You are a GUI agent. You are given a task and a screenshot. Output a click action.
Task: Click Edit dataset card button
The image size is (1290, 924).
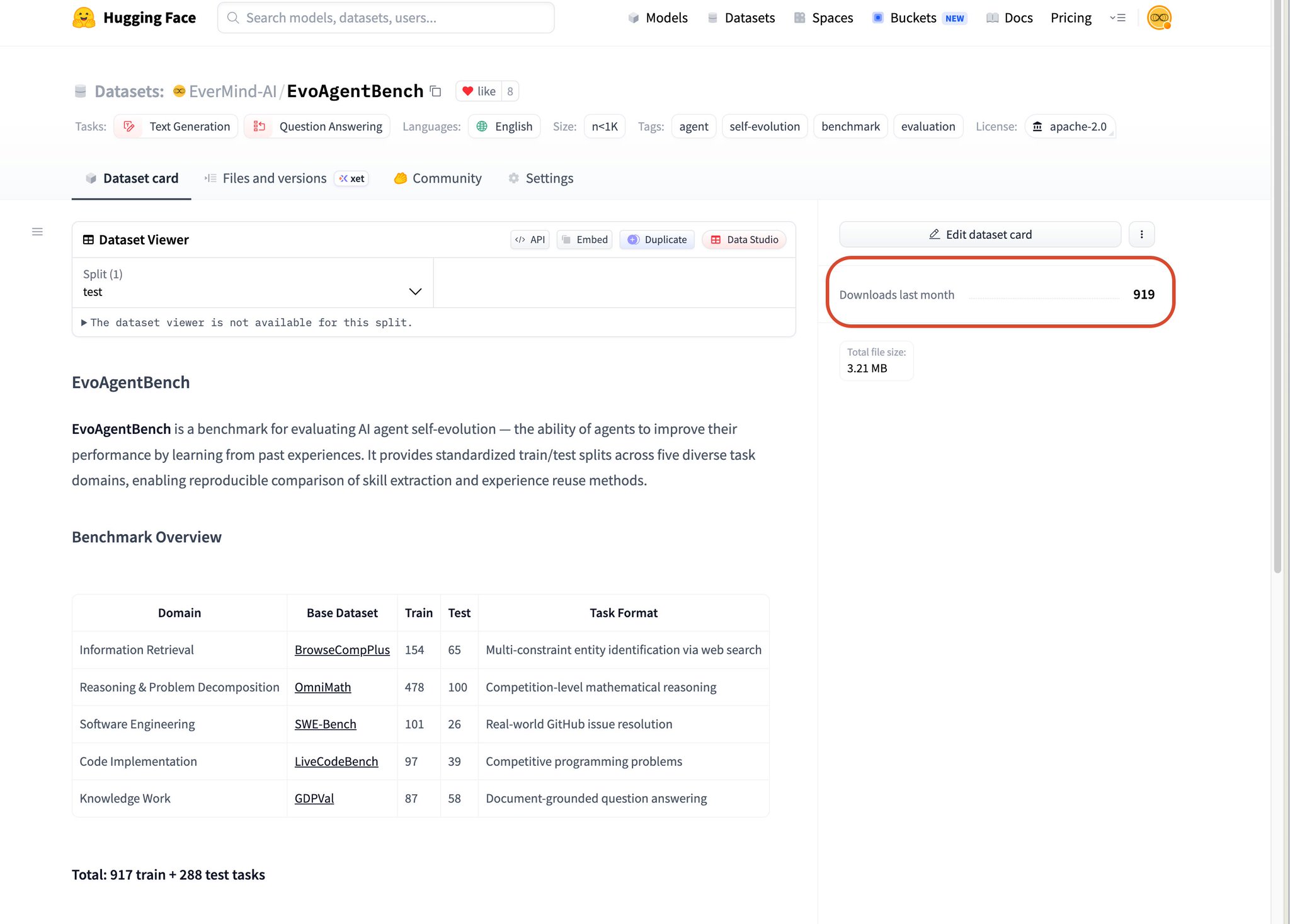(980, 234)
